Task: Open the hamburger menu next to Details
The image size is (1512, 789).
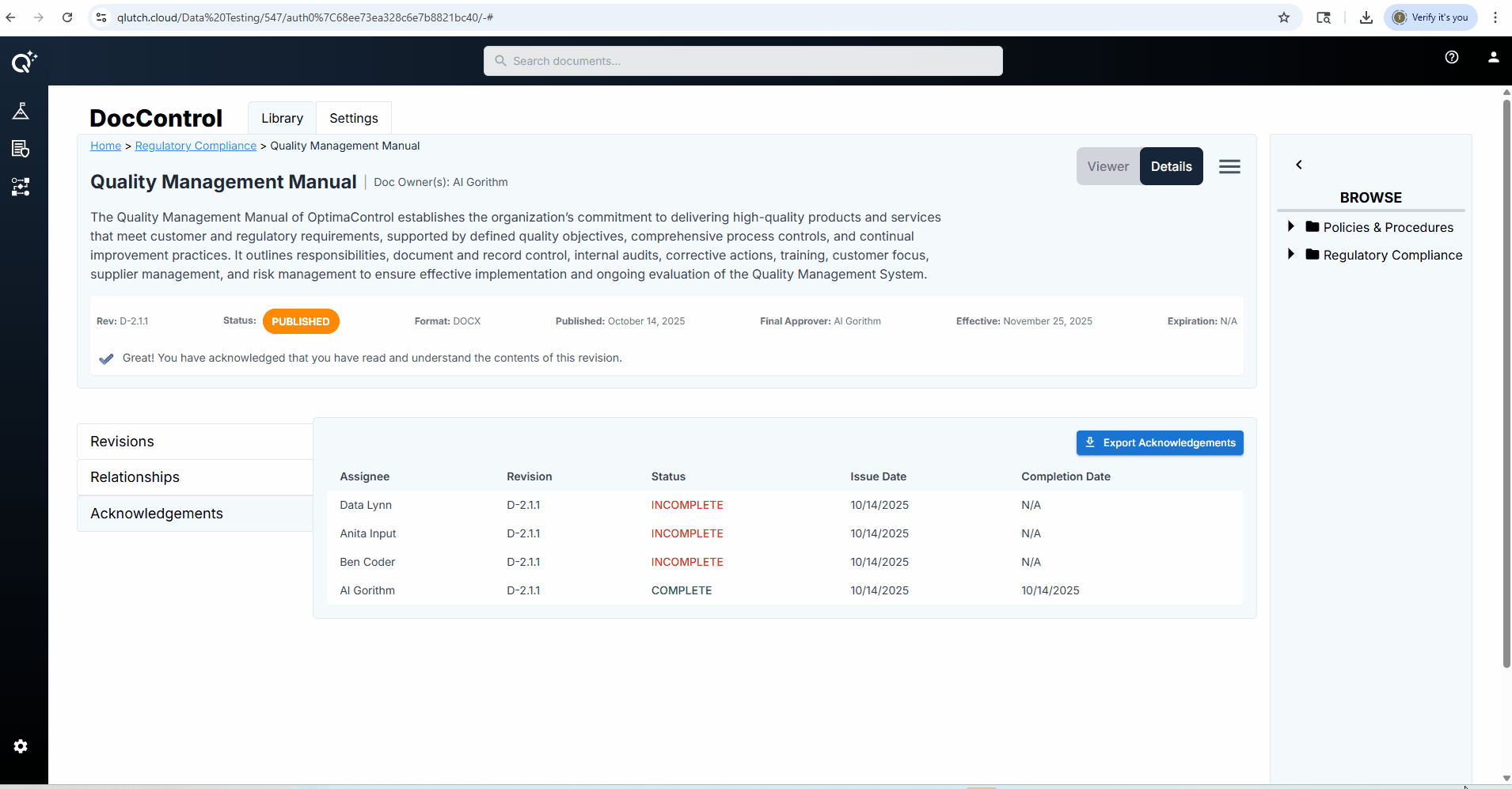Action: tap(1229, 166)
